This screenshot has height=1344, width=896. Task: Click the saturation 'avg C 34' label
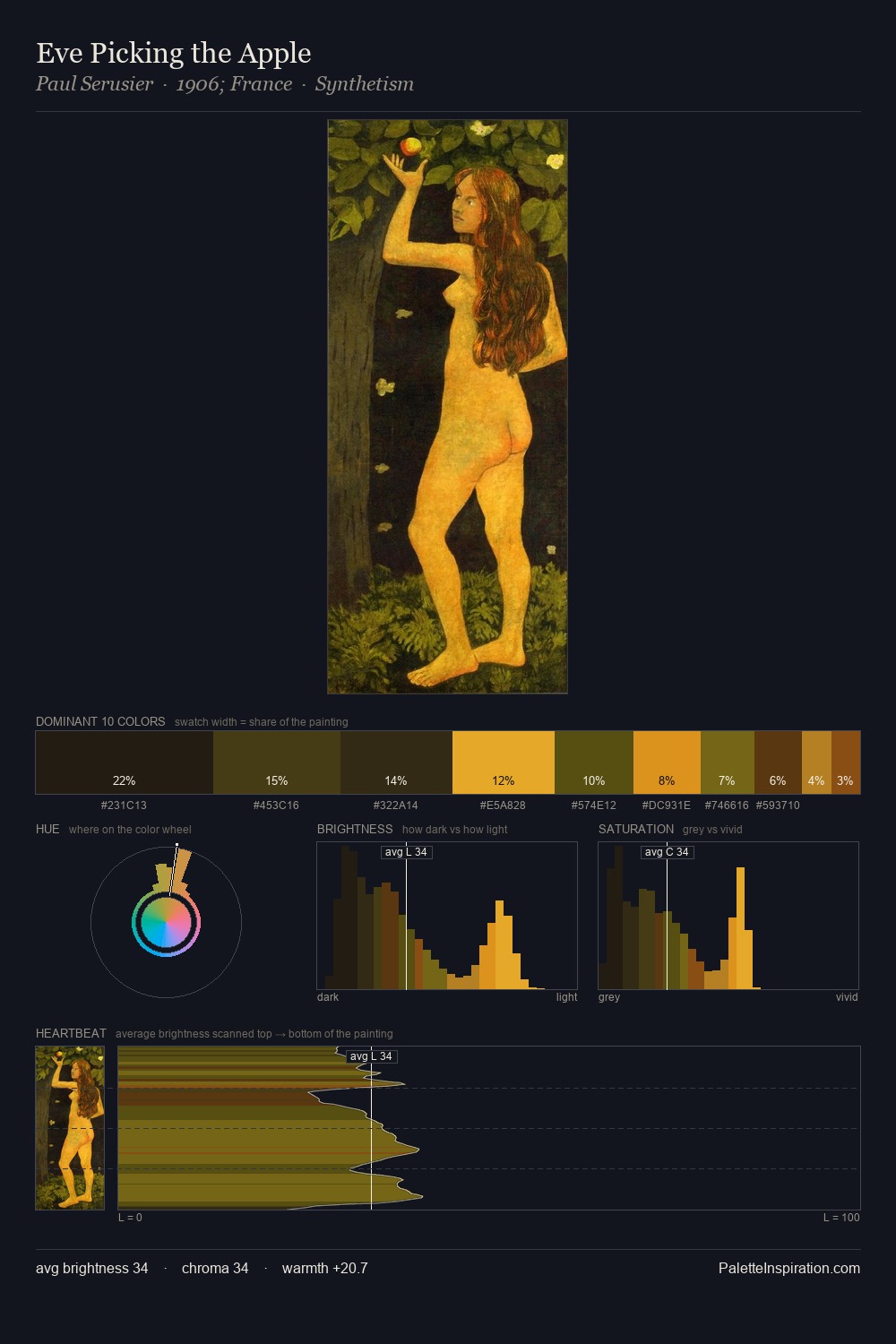(x=667, y=852)
